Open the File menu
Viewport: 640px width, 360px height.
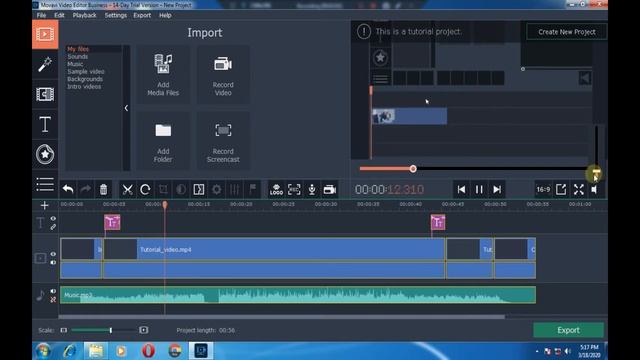point(41,15)
